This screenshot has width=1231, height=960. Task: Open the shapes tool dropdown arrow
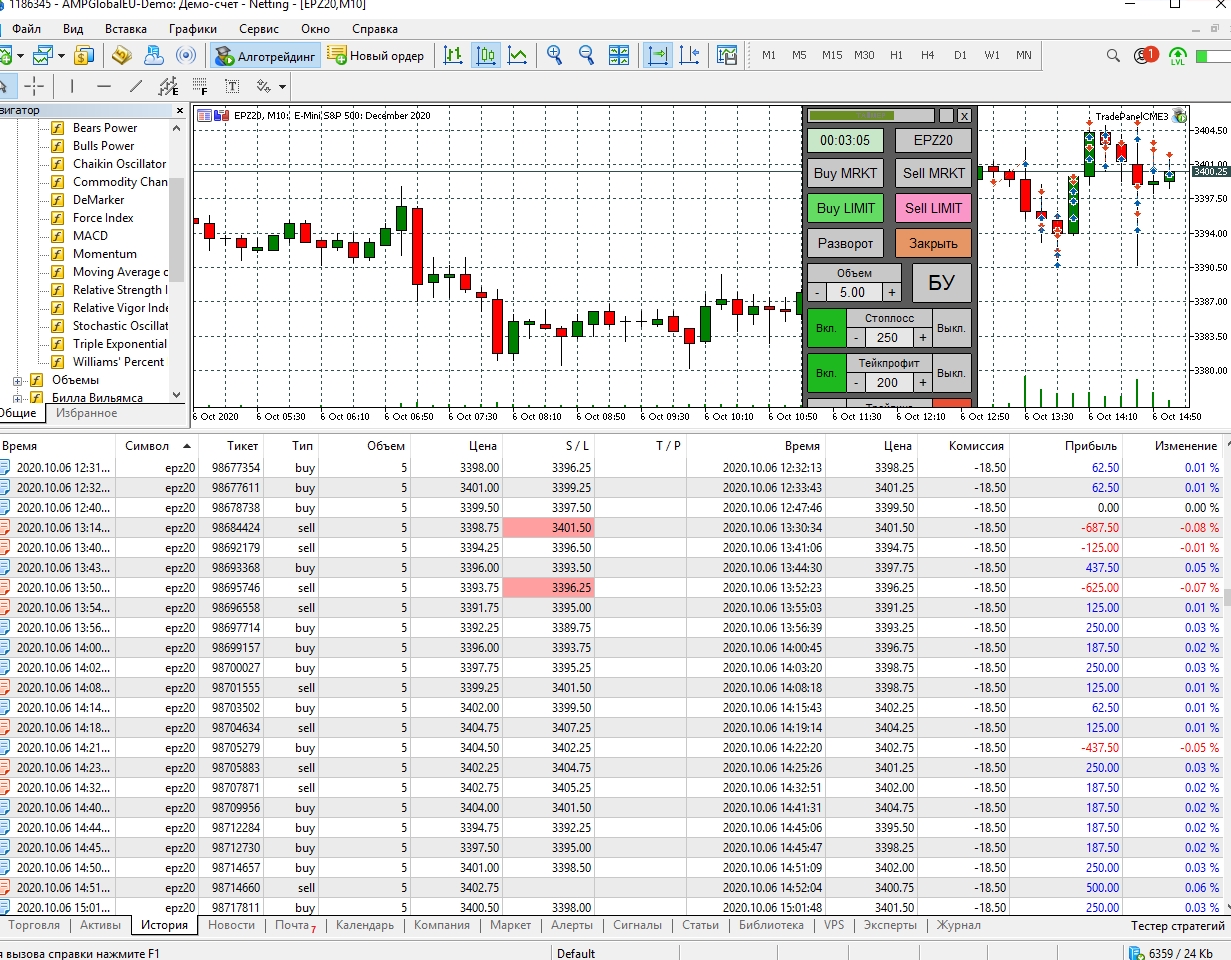(282, 87)
